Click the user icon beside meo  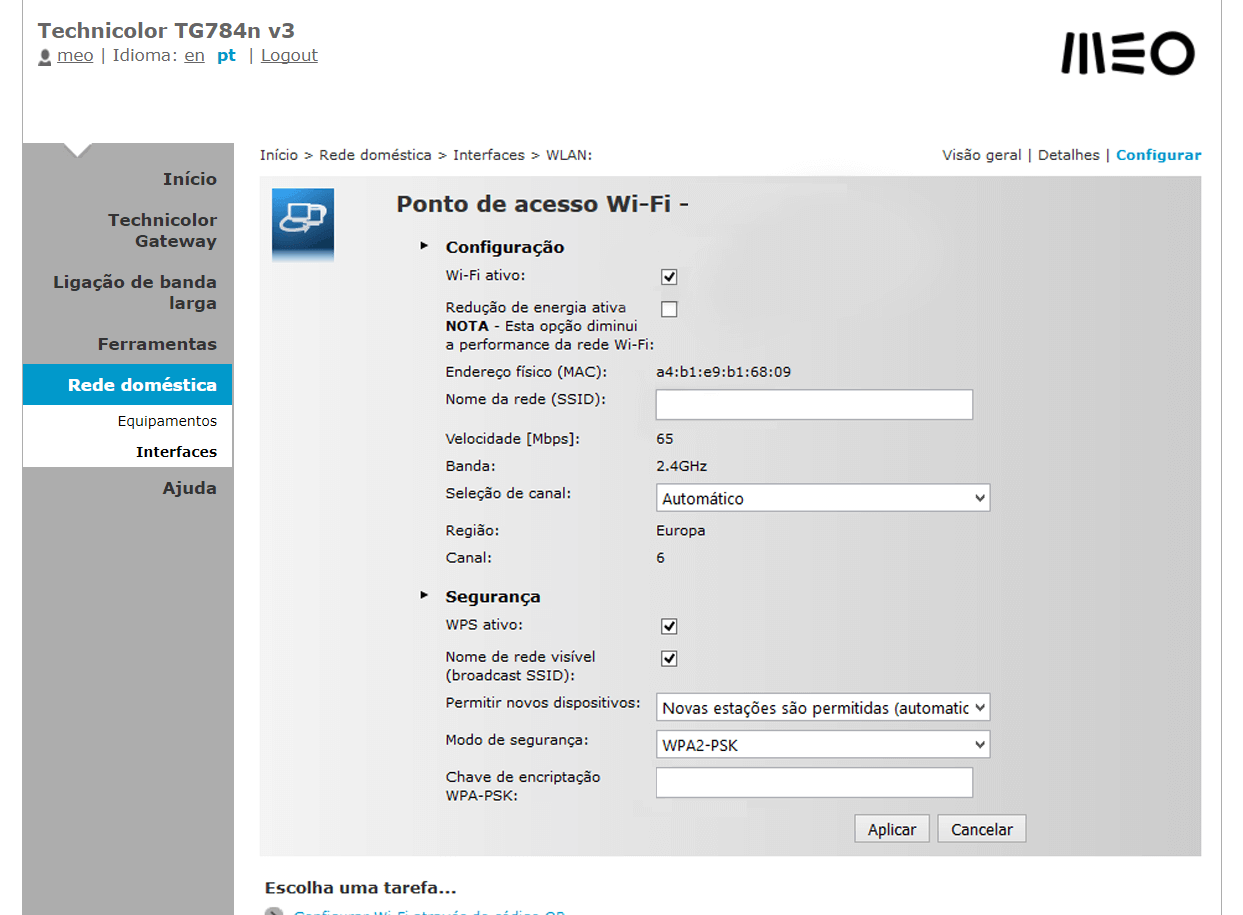45,57
